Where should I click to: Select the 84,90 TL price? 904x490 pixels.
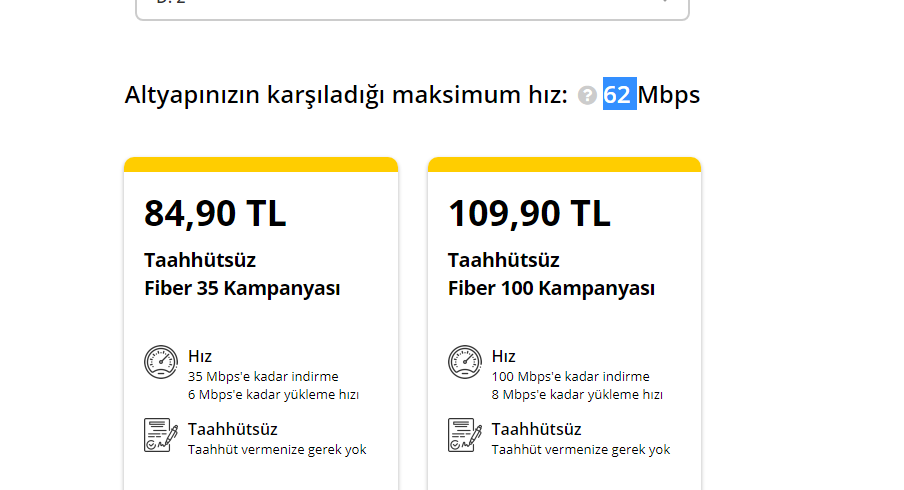(x=215, y=213)
